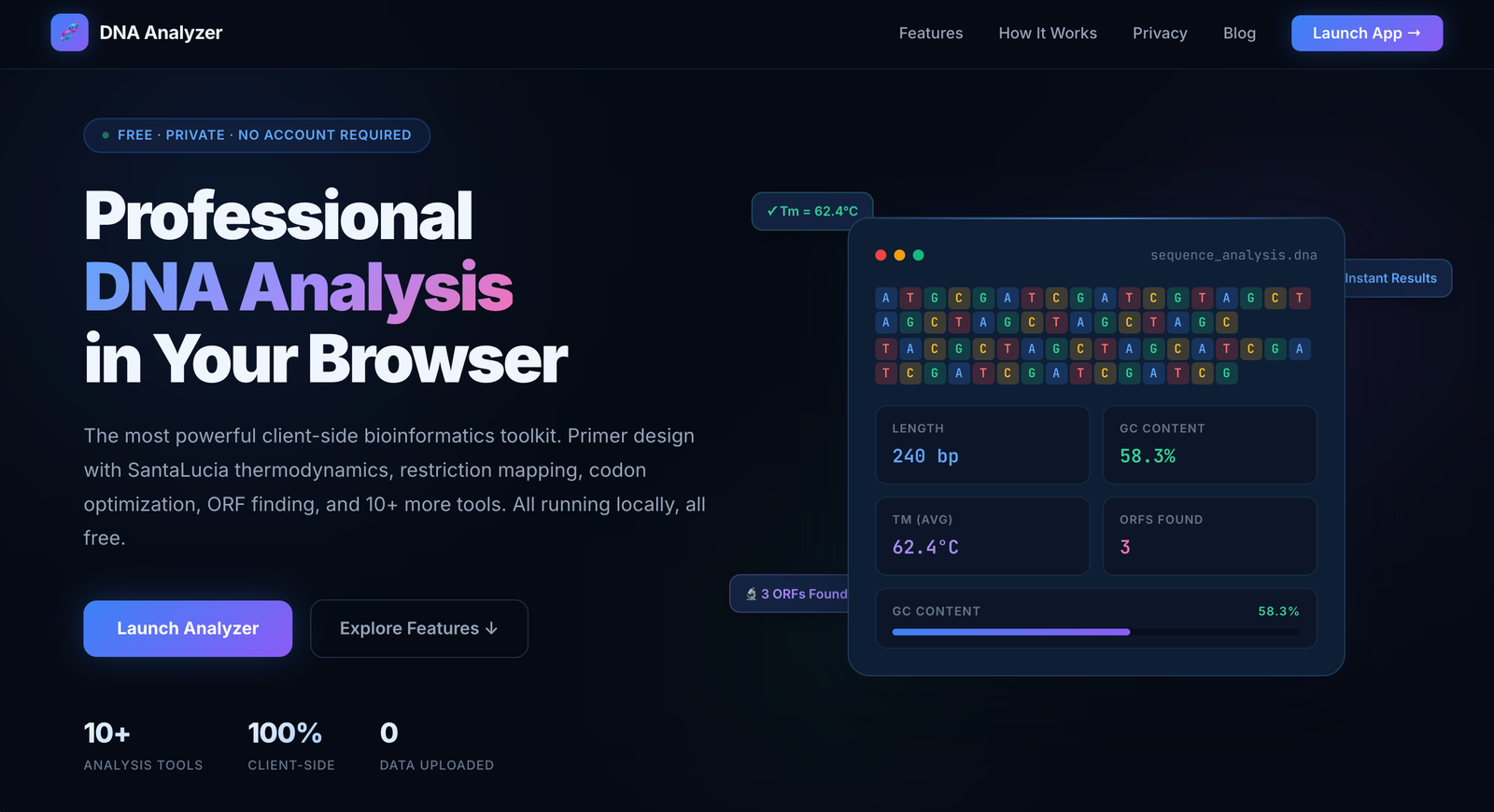
Task: Click the 58.3% label above the progress bar
Action: click(x=1278, y=611)
